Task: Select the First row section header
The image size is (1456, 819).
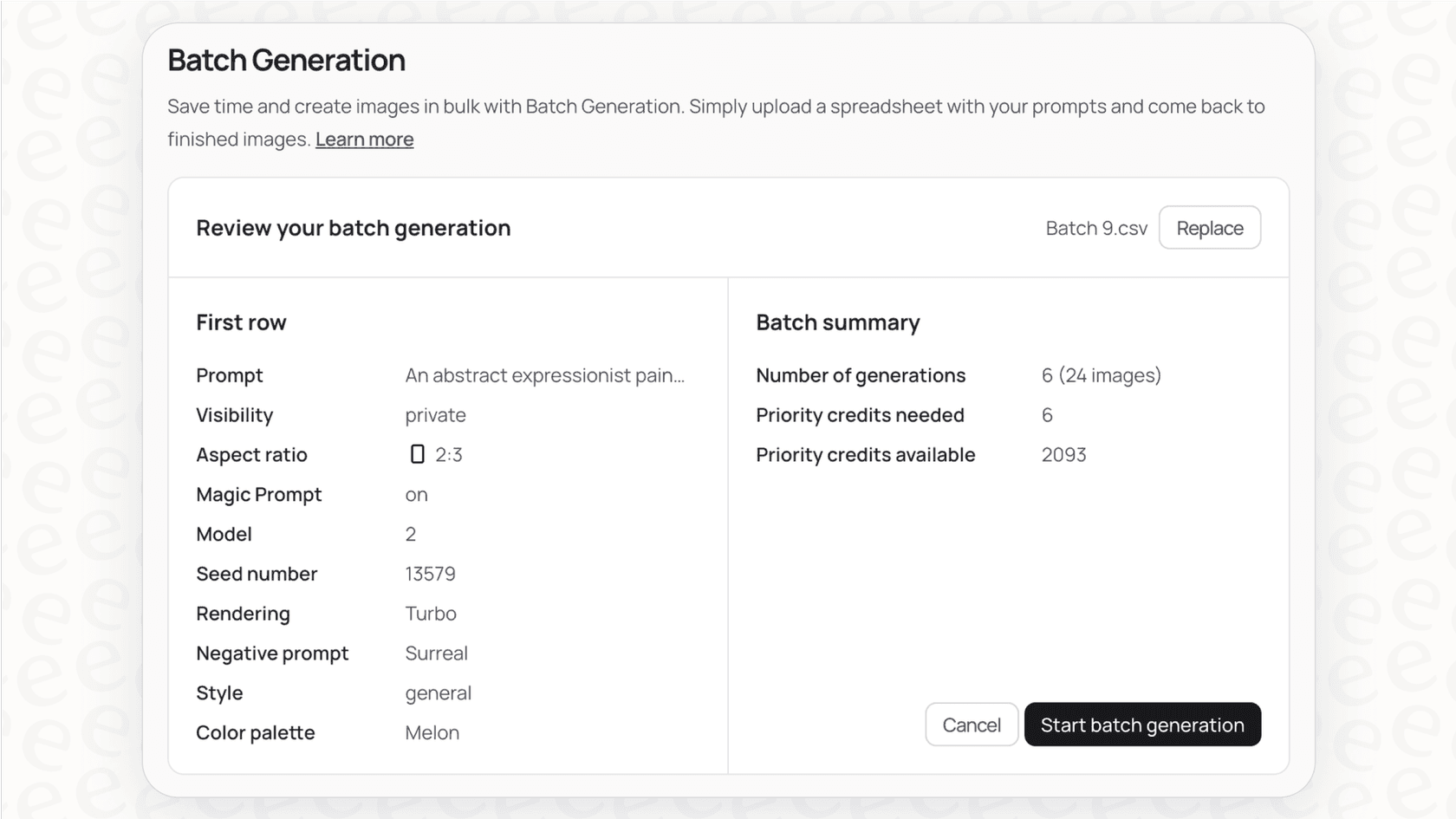Action: [241, 322]
